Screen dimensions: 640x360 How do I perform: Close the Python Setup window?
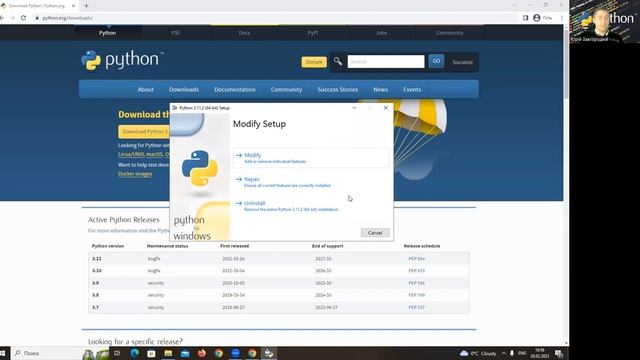(x=386, y=108)
